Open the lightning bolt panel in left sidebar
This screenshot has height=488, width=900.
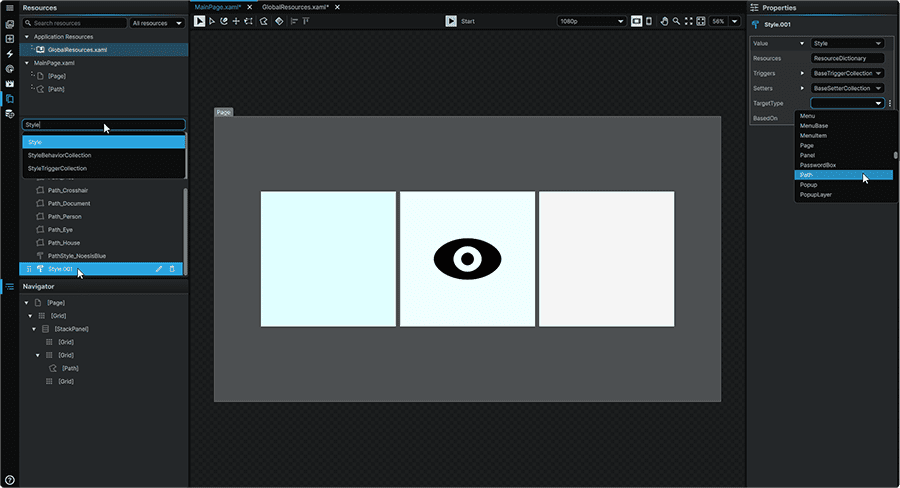(x=9, y=54)
